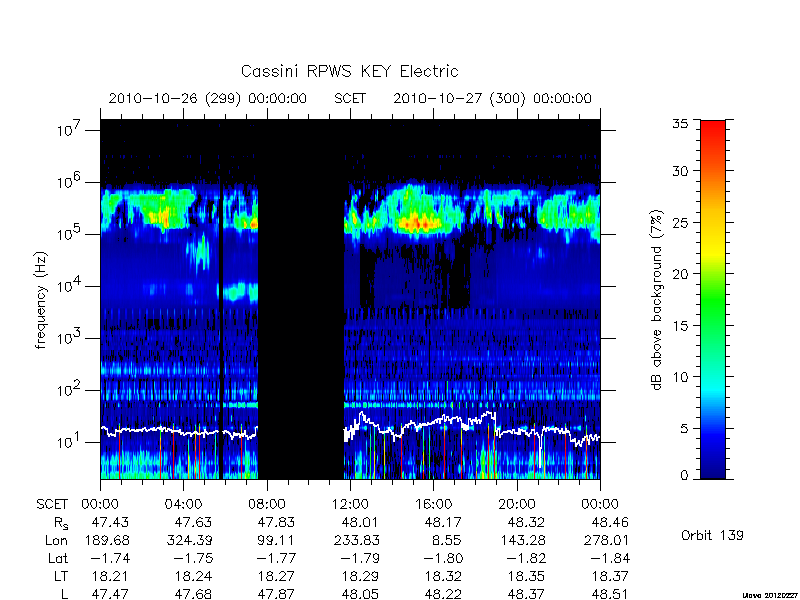Click the 'Lat' row label
The image size is (800, 600).
[x=58, y=558]
